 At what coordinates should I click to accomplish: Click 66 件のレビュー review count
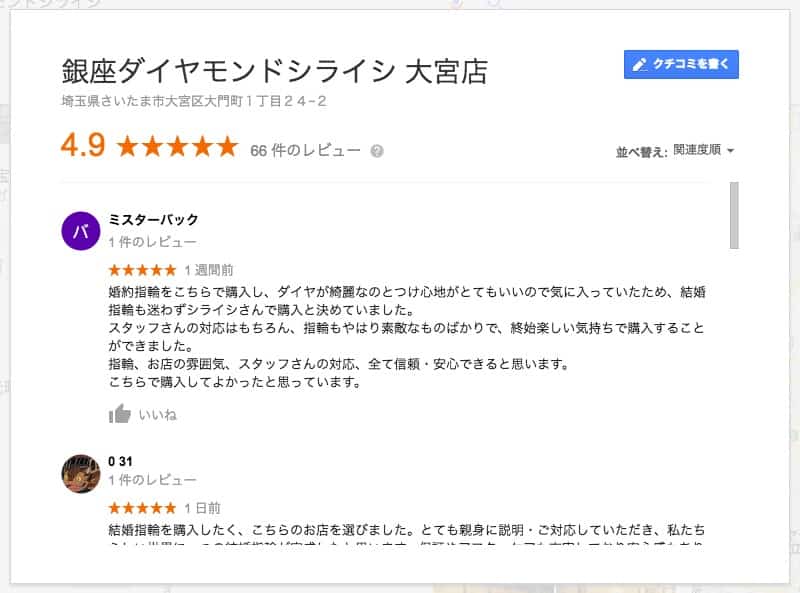point(305,151)
